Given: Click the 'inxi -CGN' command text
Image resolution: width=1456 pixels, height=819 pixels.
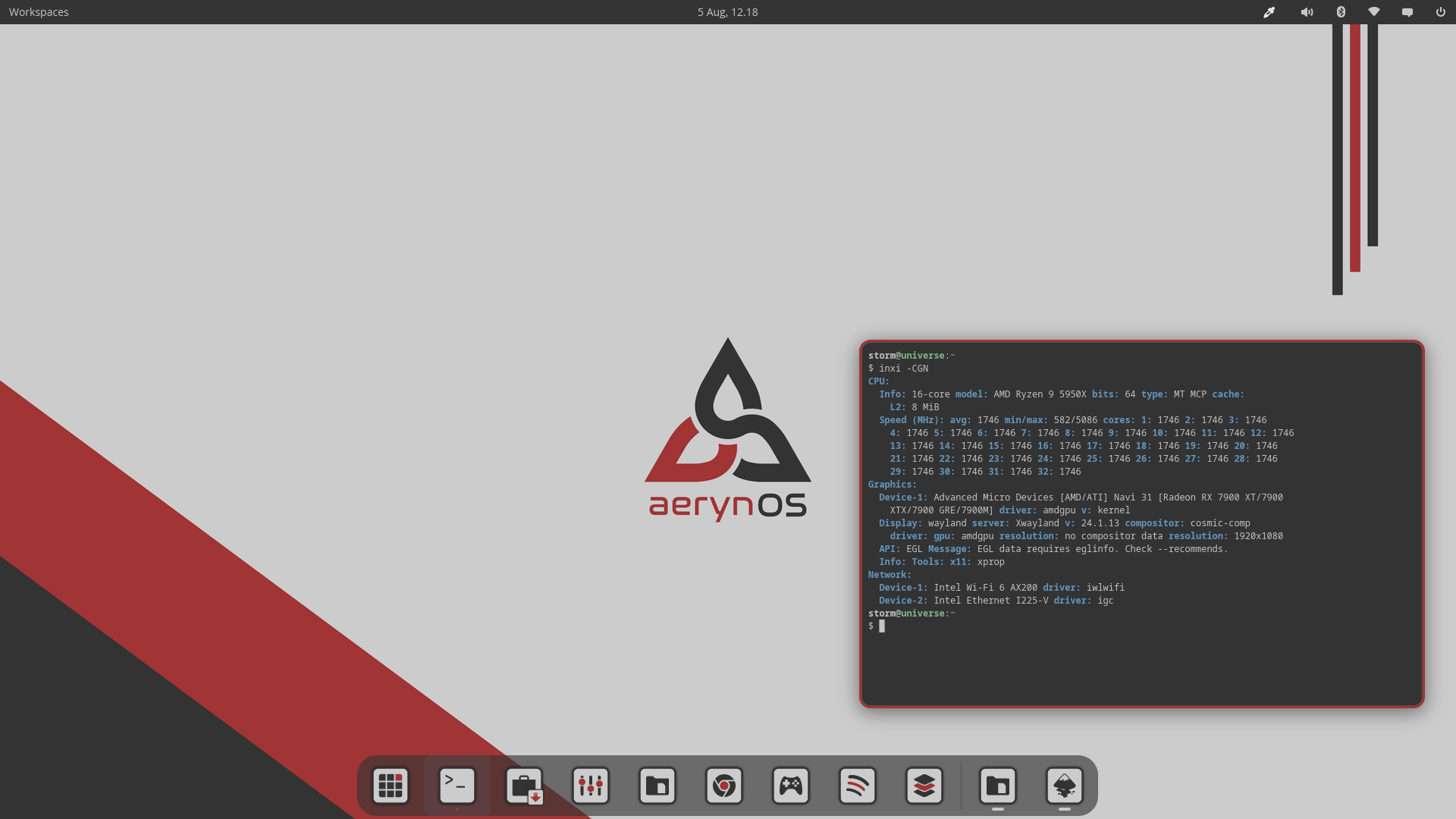Looking at the screenshot, I should [x=903, y=369].
